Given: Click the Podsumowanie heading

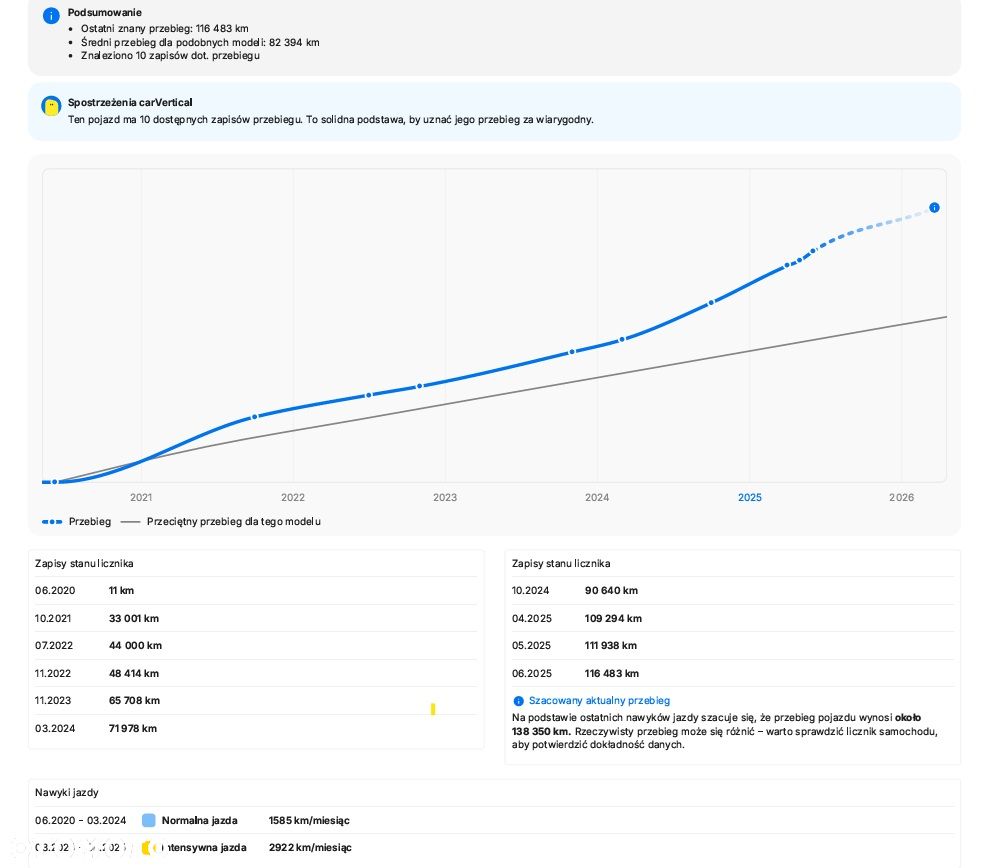Looking at the screenshot, I should 105,13.
